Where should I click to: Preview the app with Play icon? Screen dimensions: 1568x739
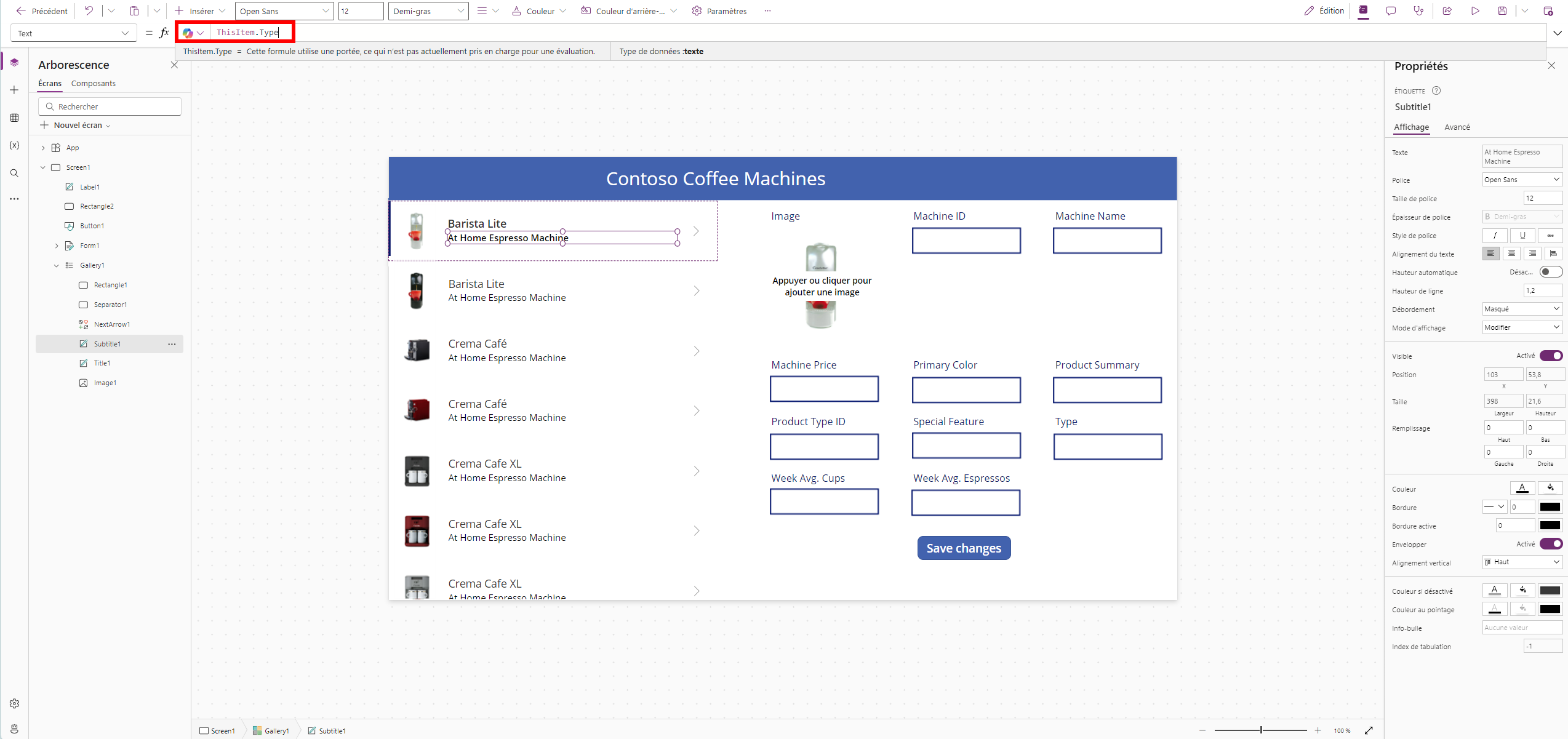1475,10
